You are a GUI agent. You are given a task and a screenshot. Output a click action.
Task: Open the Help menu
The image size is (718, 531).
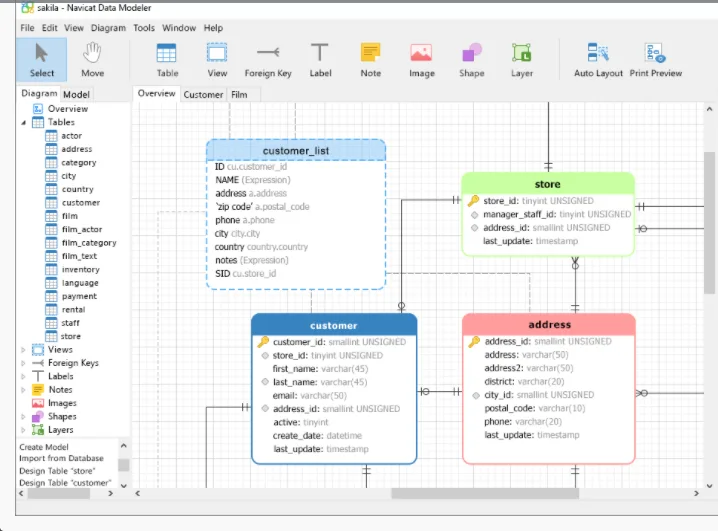[213, 28]
